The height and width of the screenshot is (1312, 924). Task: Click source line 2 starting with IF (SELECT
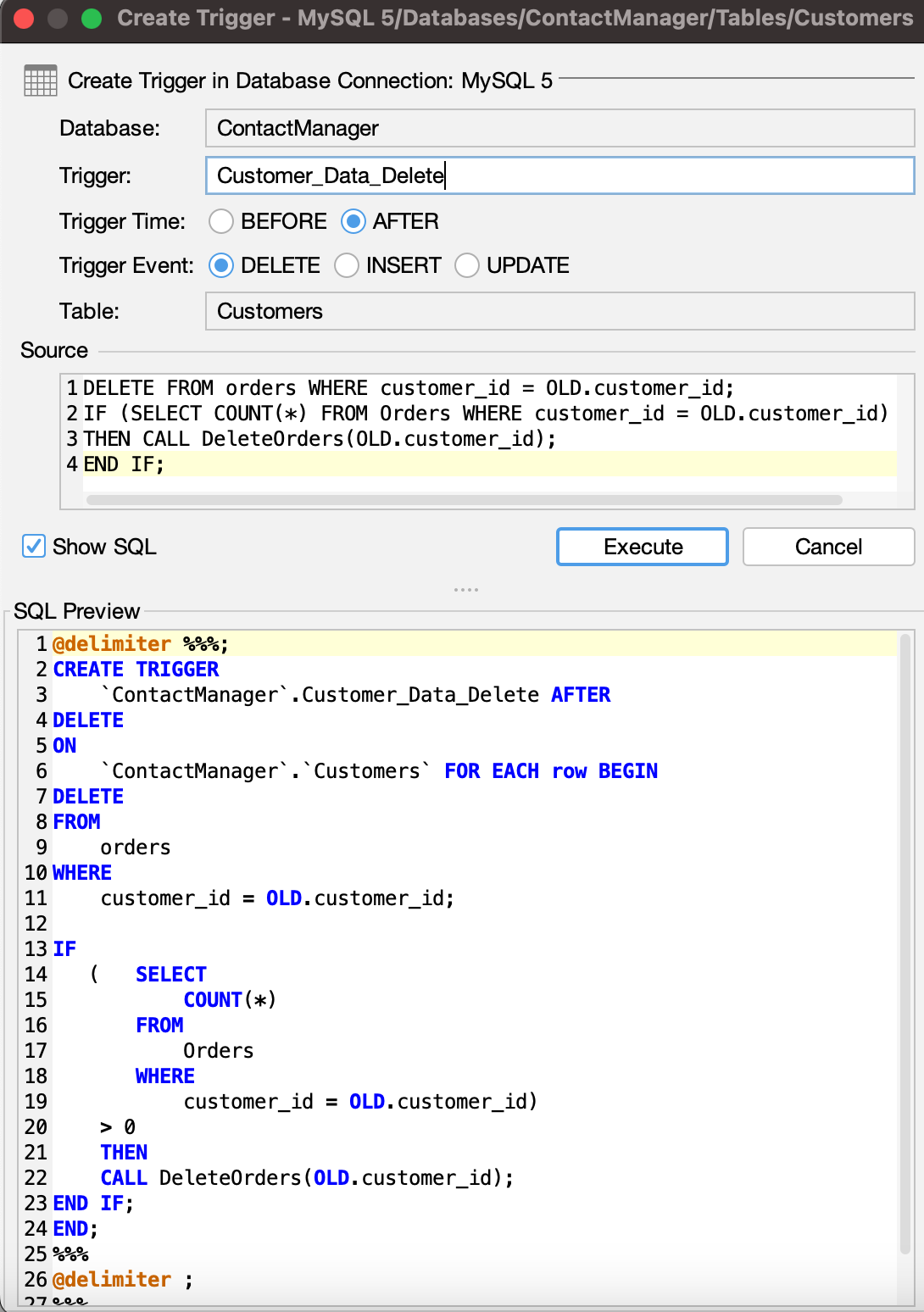[486, 414]
